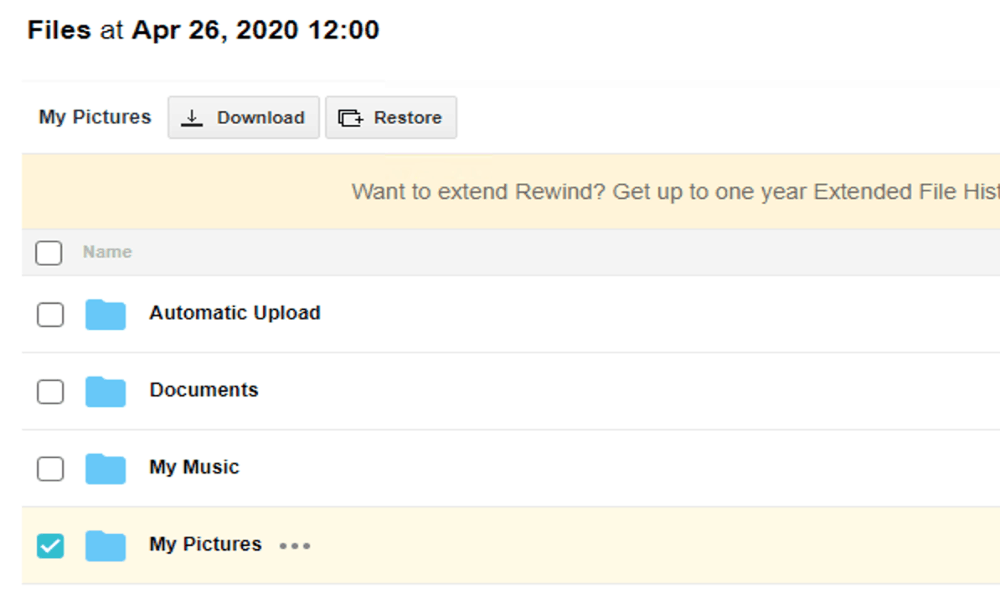Open the Documents folder name

pyautogui.click(x=204, y=390)
